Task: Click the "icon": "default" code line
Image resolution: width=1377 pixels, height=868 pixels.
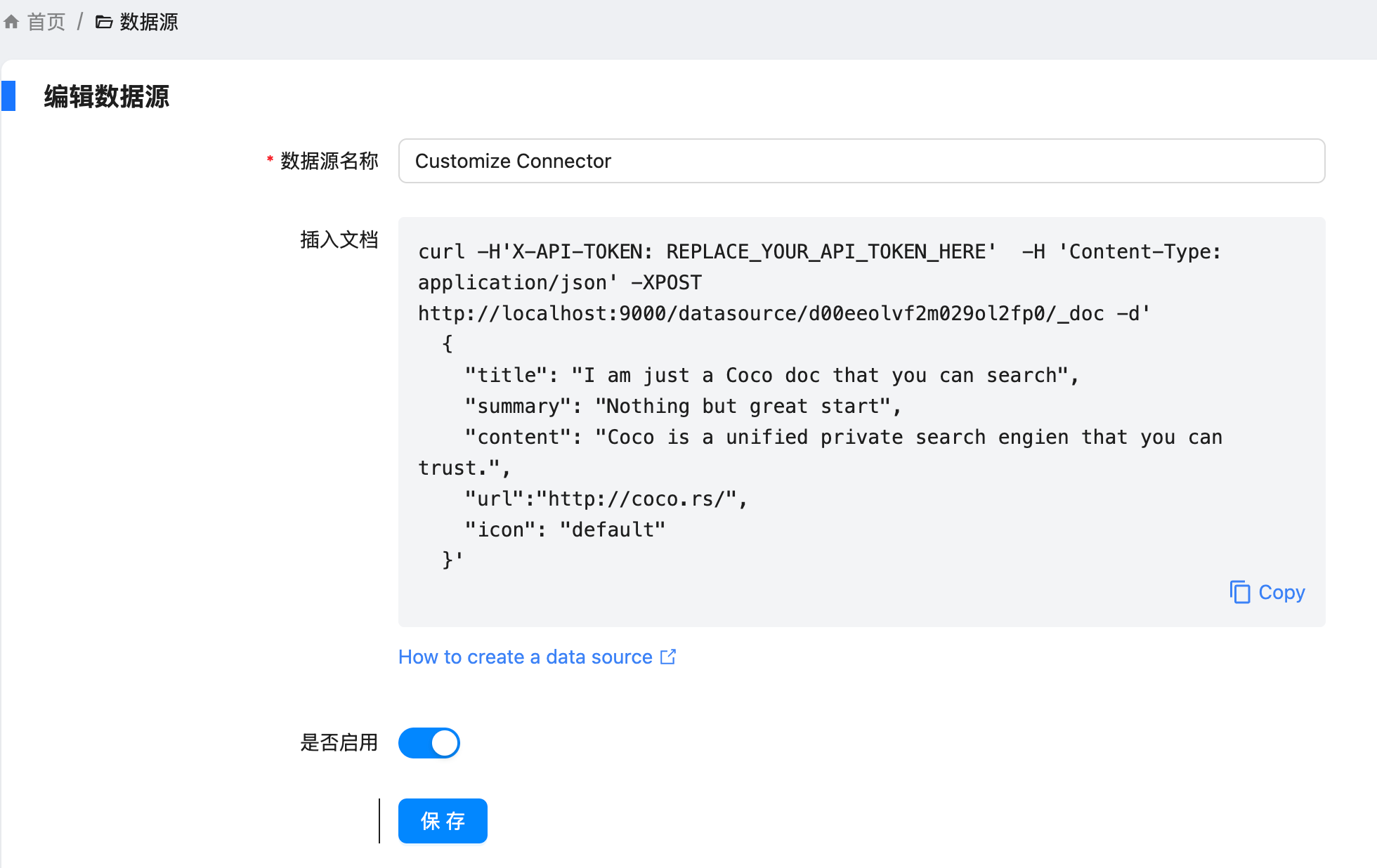Action: tap(564, 530)
